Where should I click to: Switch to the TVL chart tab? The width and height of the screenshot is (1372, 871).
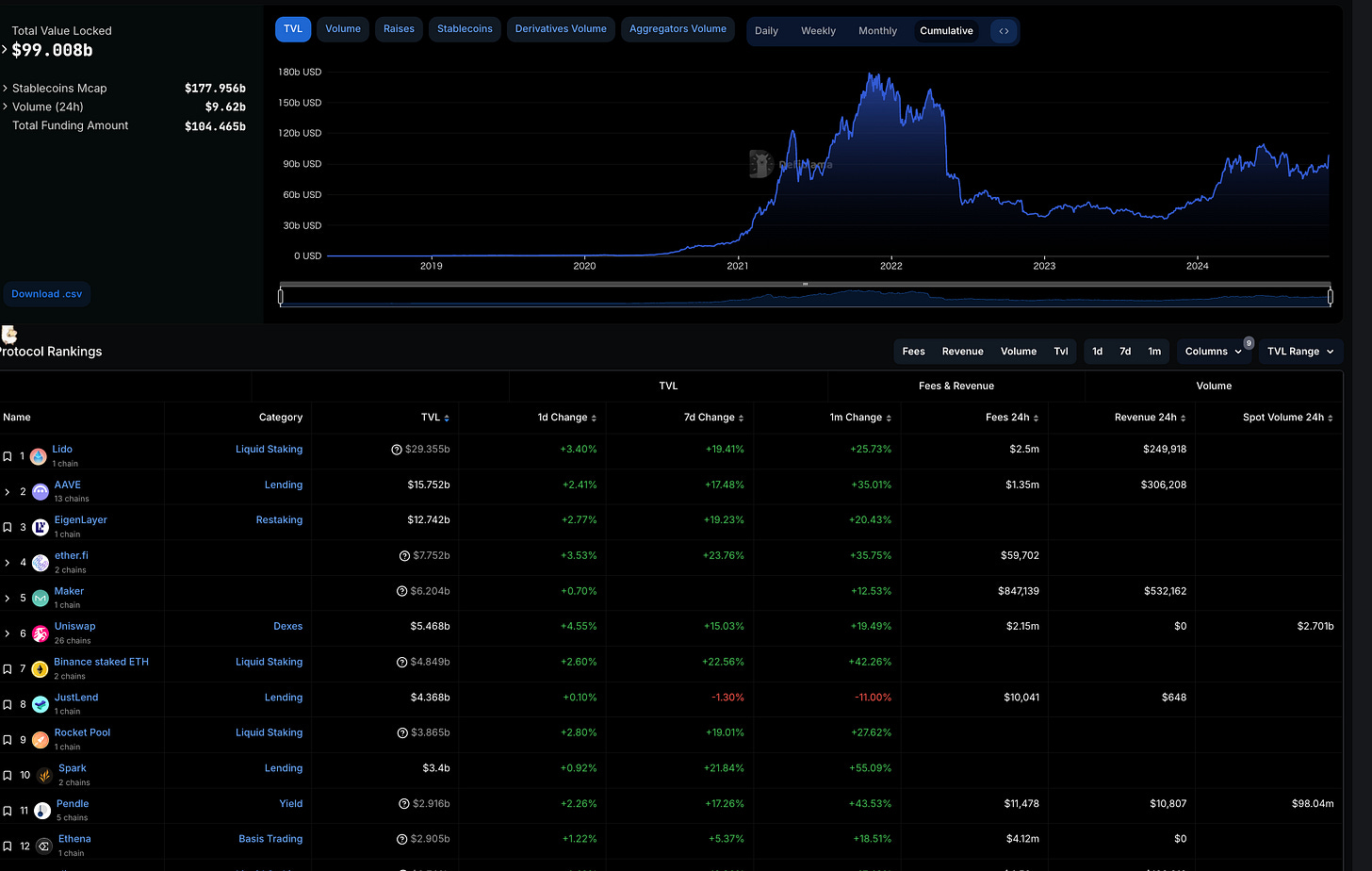pos(293,29)
